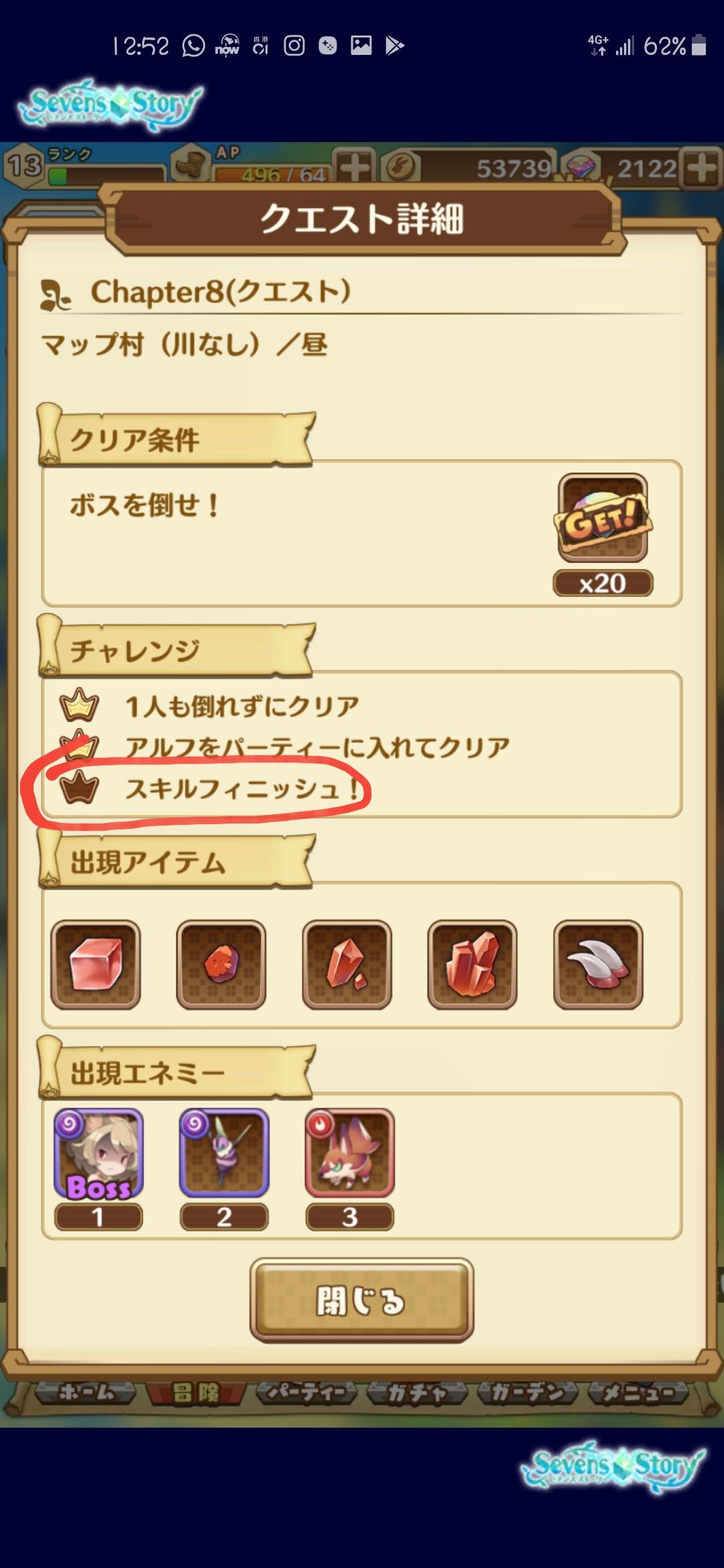The image size is (724, 1568).
Task: Tap the plus button beside gem count 2122
Action: pyautogui.click(x=702, y=168)
